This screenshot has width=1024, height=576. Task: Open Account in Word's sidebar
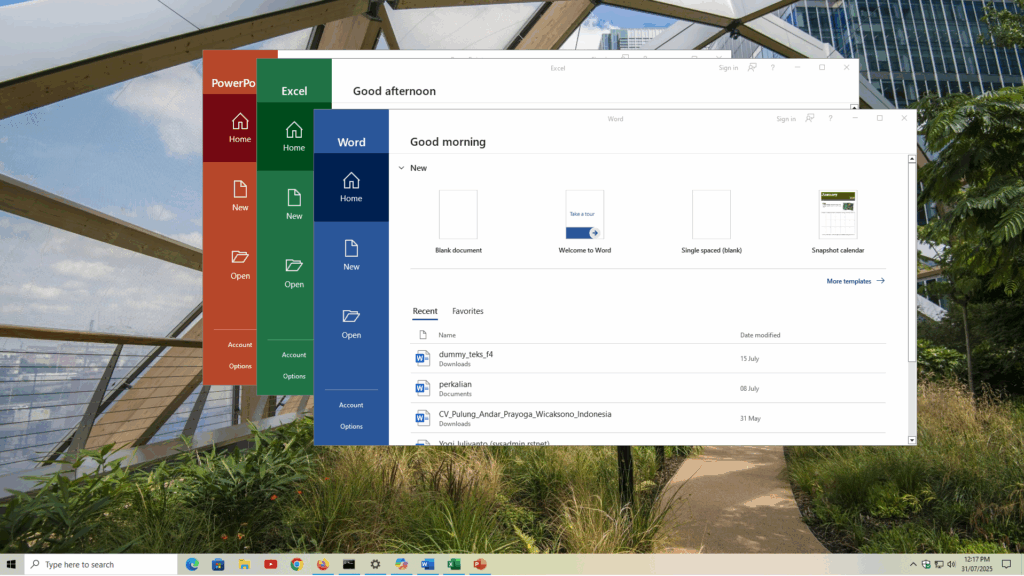point(351,405)
